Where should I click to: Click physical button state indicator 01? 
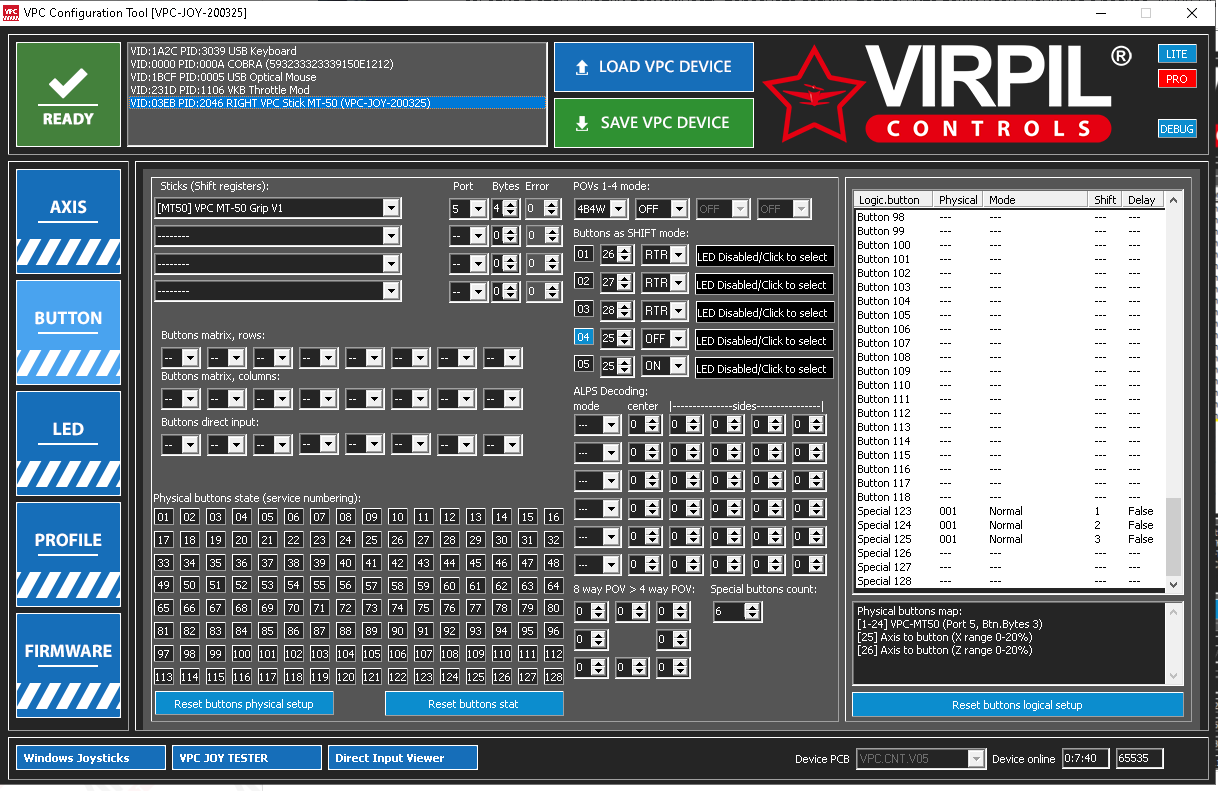[x=164, y=517]
